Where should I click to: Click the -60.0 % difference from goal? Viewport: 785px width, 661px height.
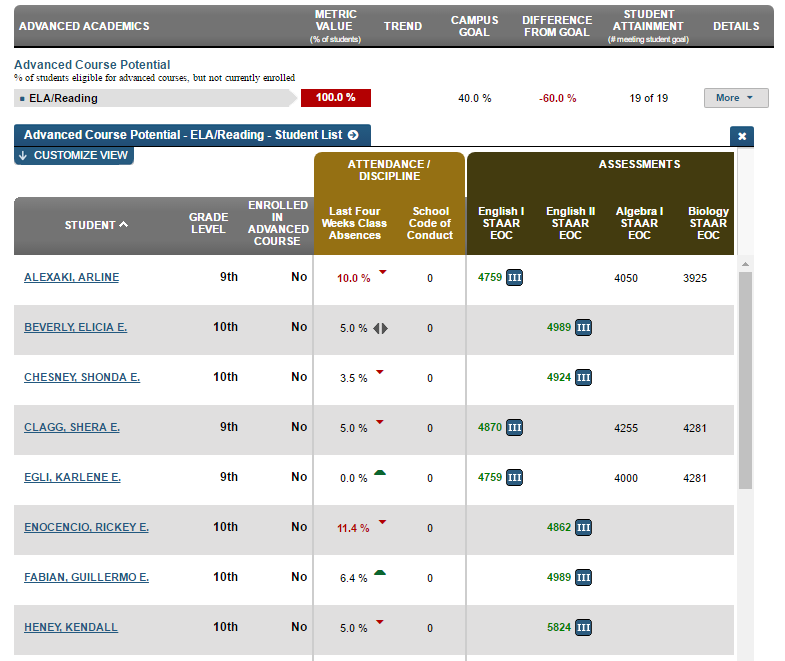557,99
